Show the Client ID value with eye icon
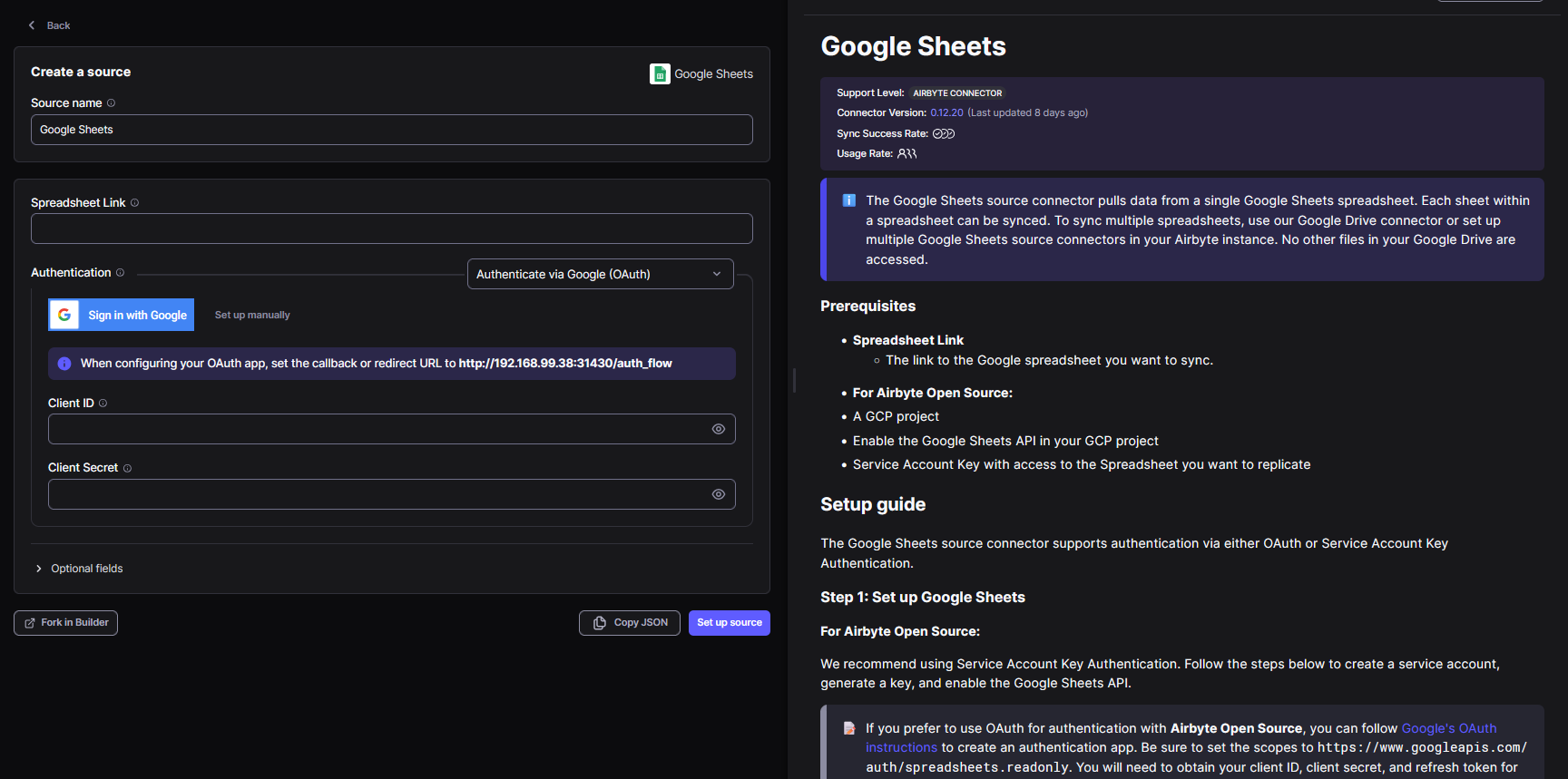The image size is (1568, 779). pos(718,429)
